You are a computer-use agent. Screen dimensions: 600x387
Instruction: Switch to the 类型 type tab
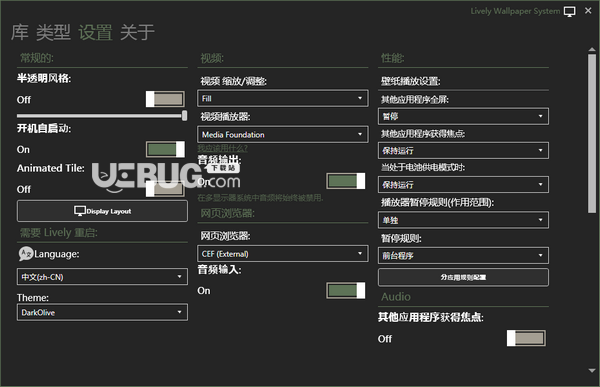(53, 32)
